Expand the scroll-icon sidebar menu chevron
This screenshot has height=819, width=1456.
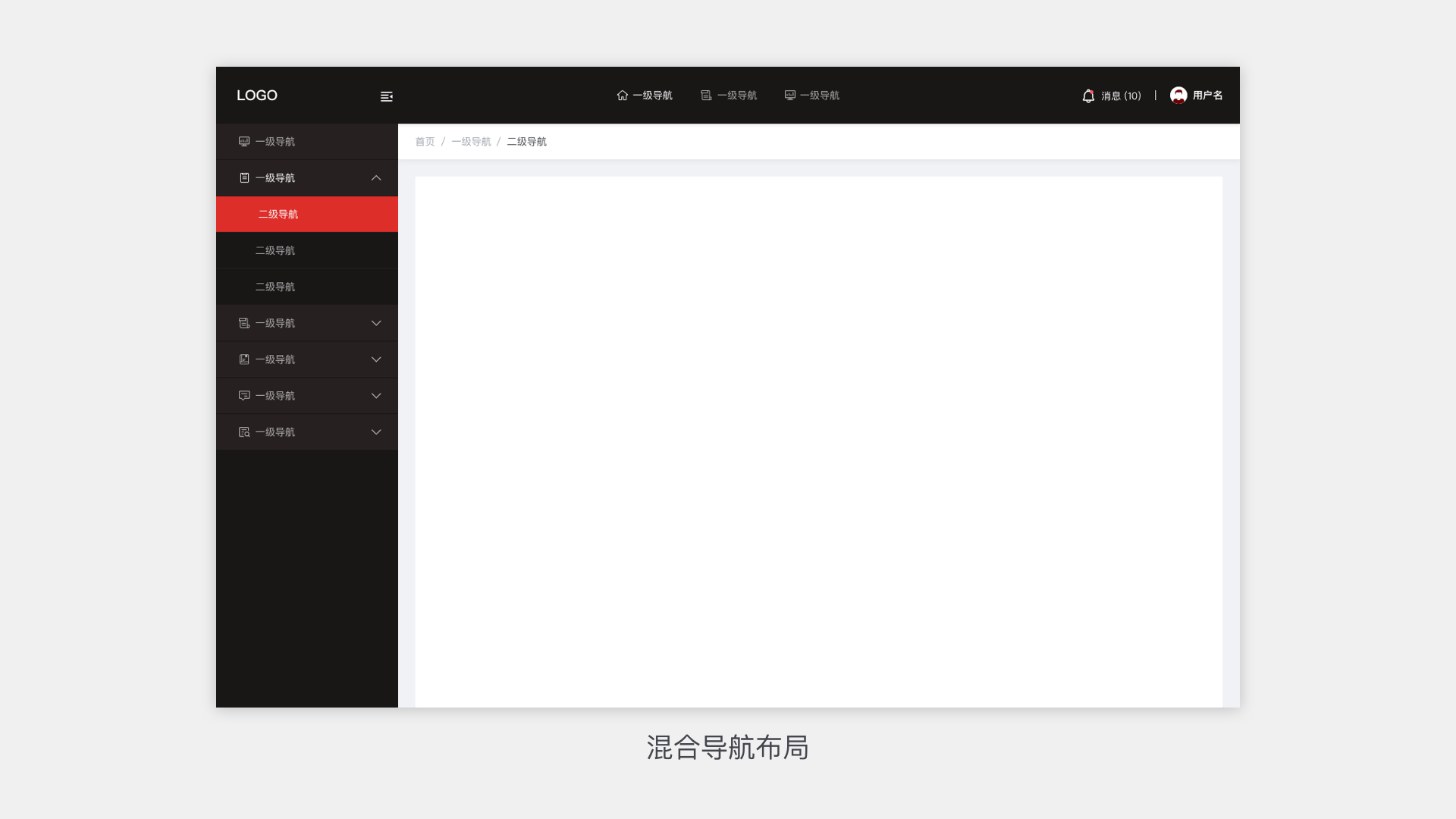[x=376, y=323]
